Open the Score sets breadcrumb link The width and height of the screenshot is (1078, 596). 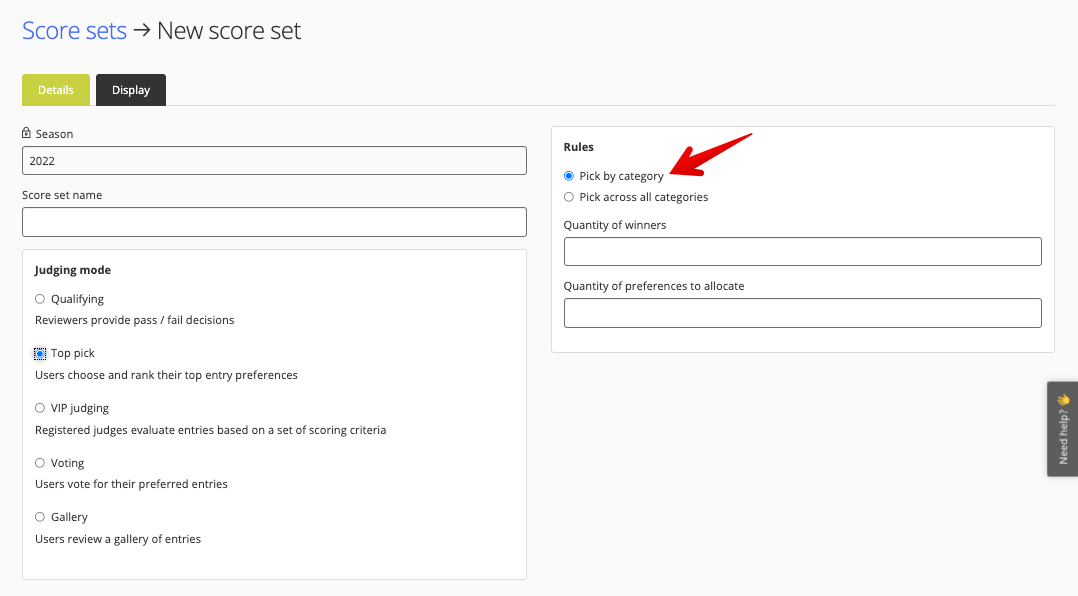[74, 31]
